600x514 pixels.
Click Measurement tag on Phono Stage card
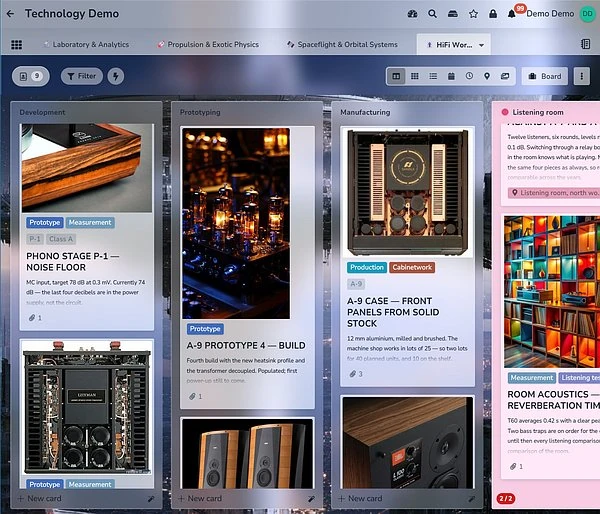(x=90, y=222)
